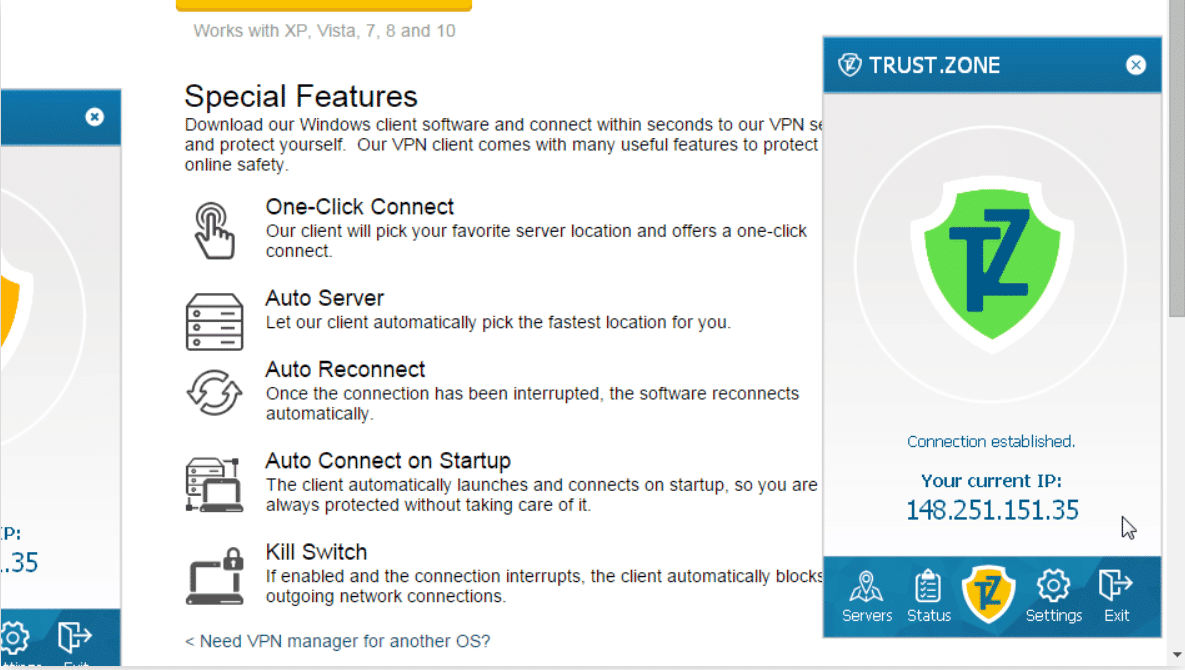Close the Trust.Zone client panel
The width and height of the screenshot is (1185, 670).
1135,65
